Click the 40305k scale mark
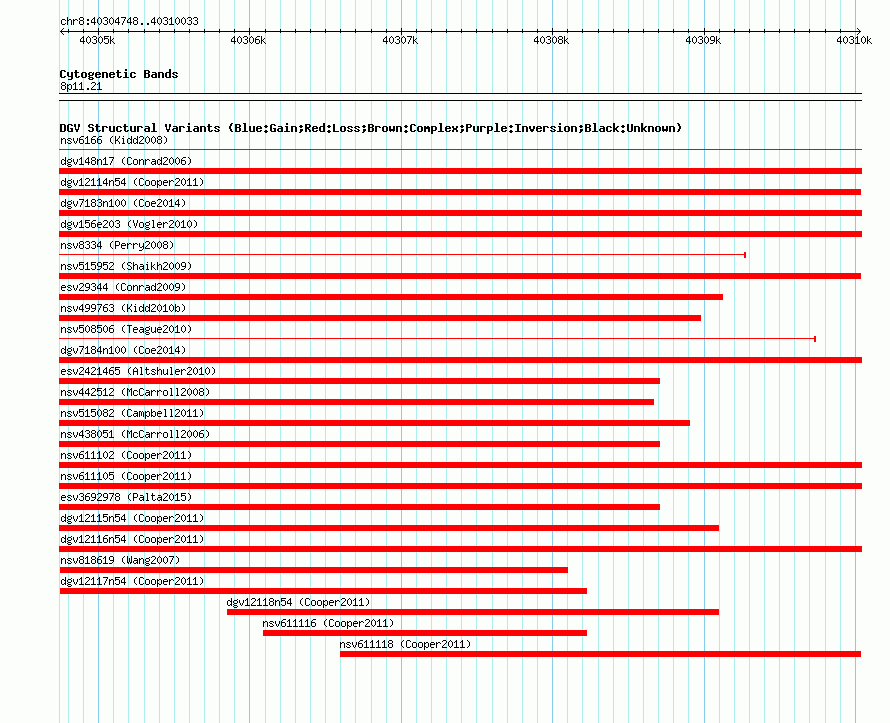 pyautogui.click(x=97, y=40)
